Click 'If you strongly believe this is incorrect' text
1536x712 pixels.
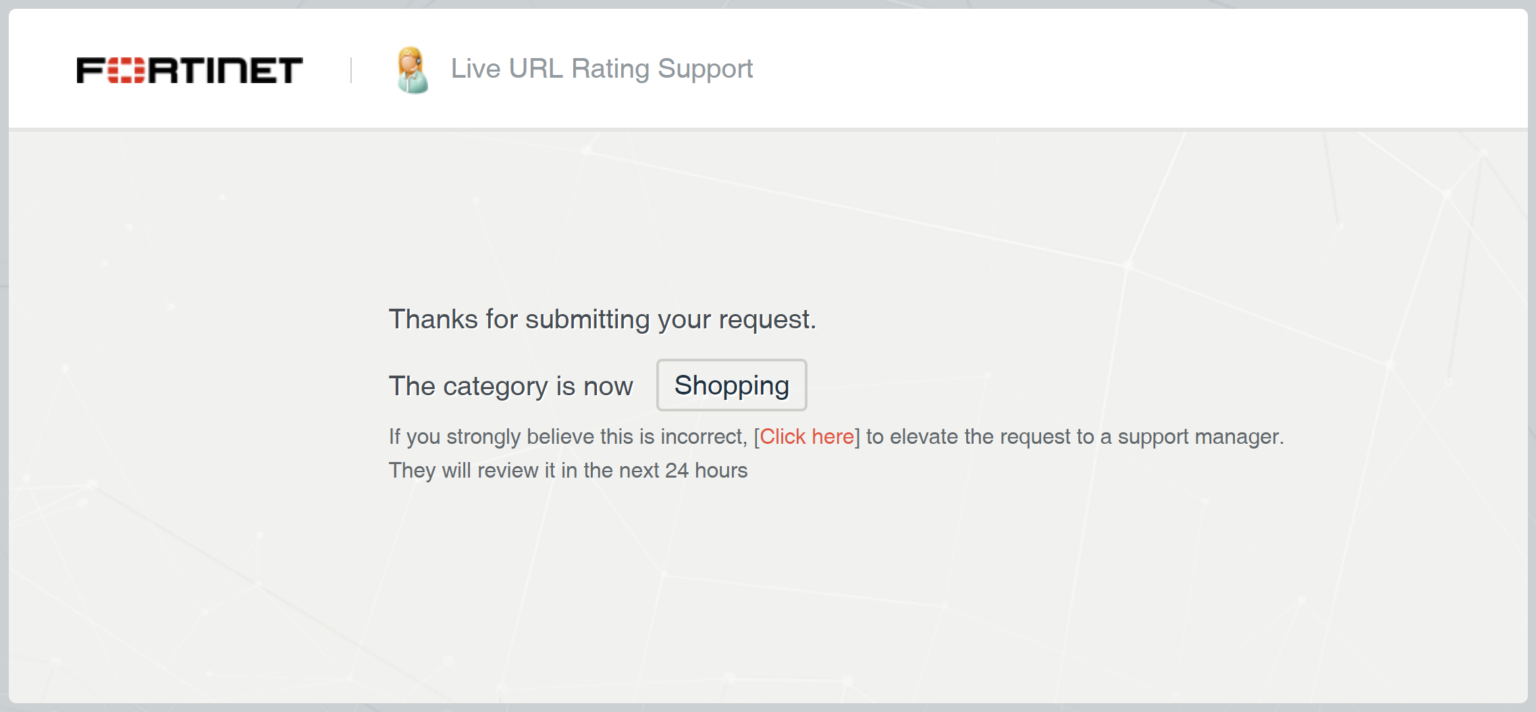click(x=567, y=437)
